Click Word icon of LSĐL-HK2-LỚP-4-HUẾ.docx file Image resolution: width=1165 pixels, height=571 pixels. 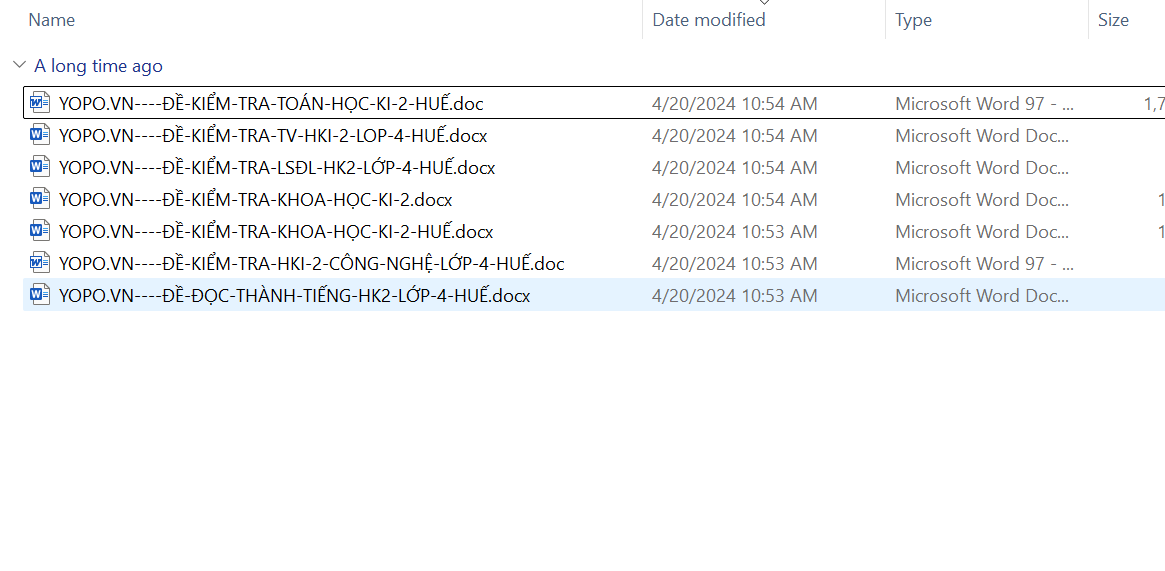click(x=40, y=167)
